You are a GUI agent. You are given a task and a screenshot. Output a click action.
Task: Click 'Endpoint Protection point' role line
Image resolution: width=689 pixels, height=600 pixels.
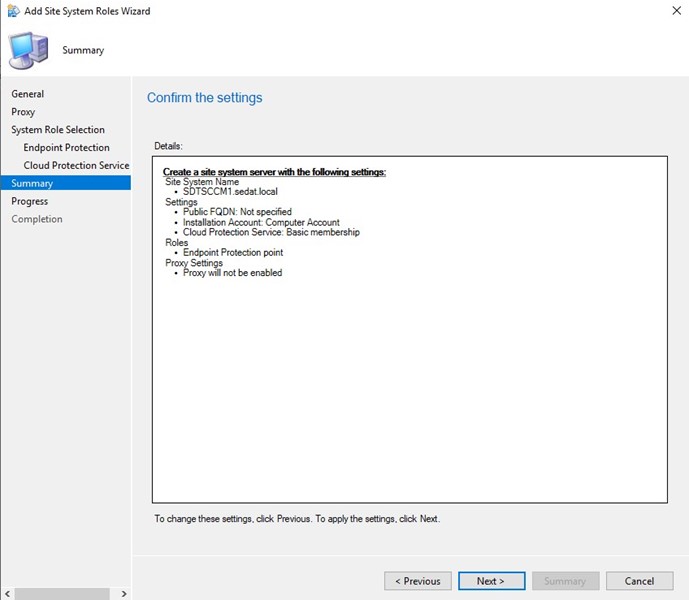233,252
